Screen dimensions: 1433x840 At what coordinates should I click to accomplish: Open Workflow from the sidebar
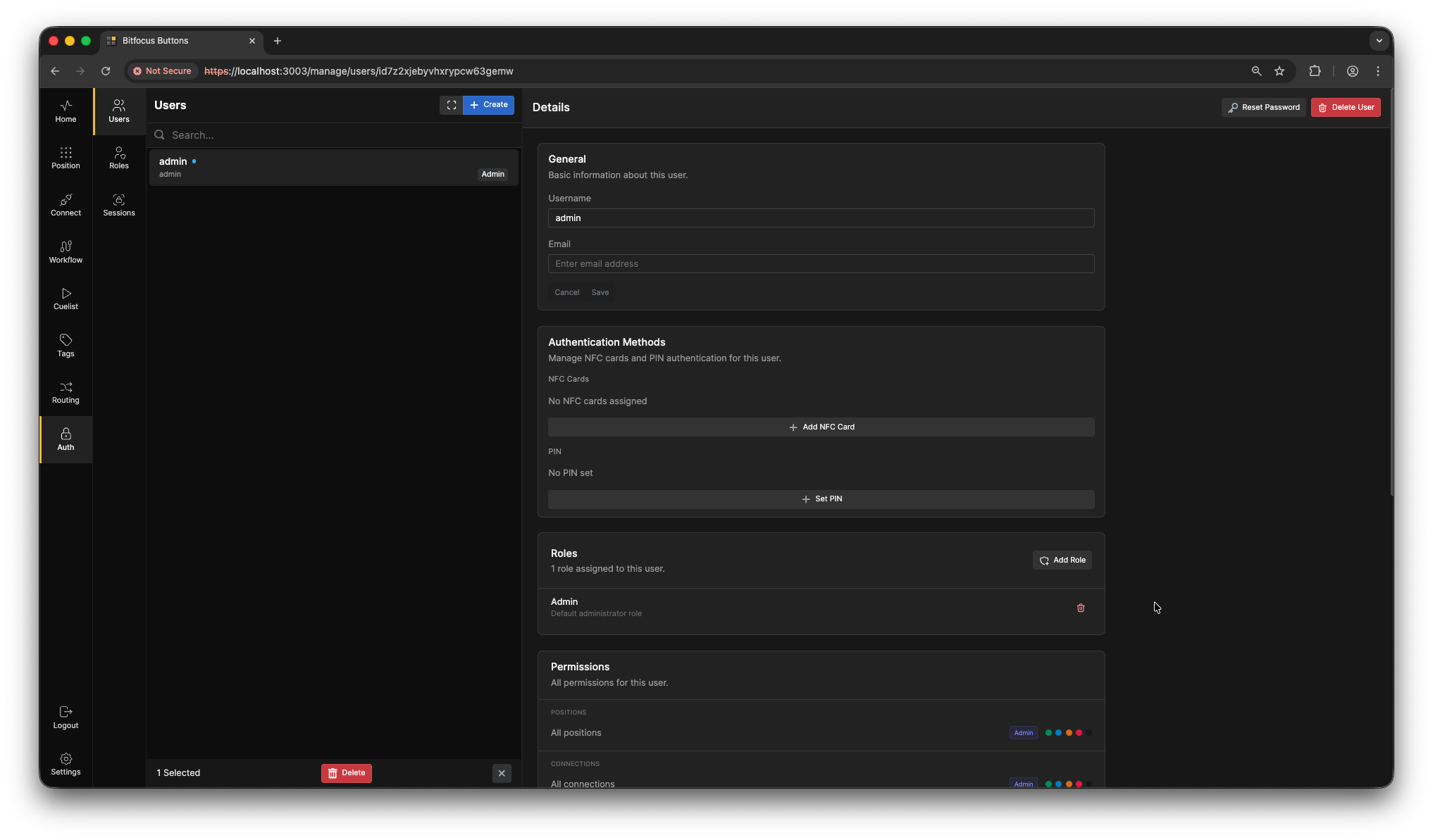[66, 252]
